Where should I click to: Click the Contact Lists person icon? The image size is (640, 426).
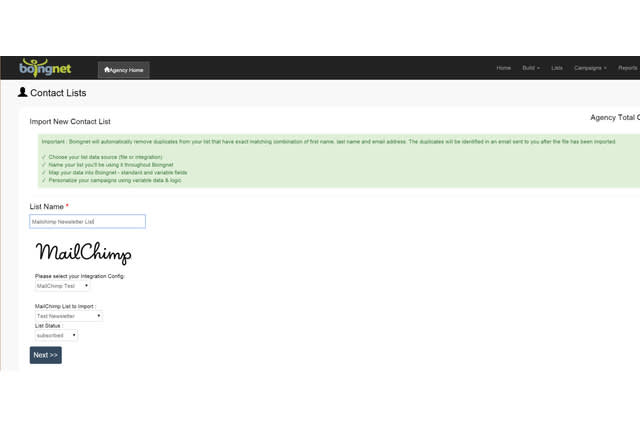(23, 92)
